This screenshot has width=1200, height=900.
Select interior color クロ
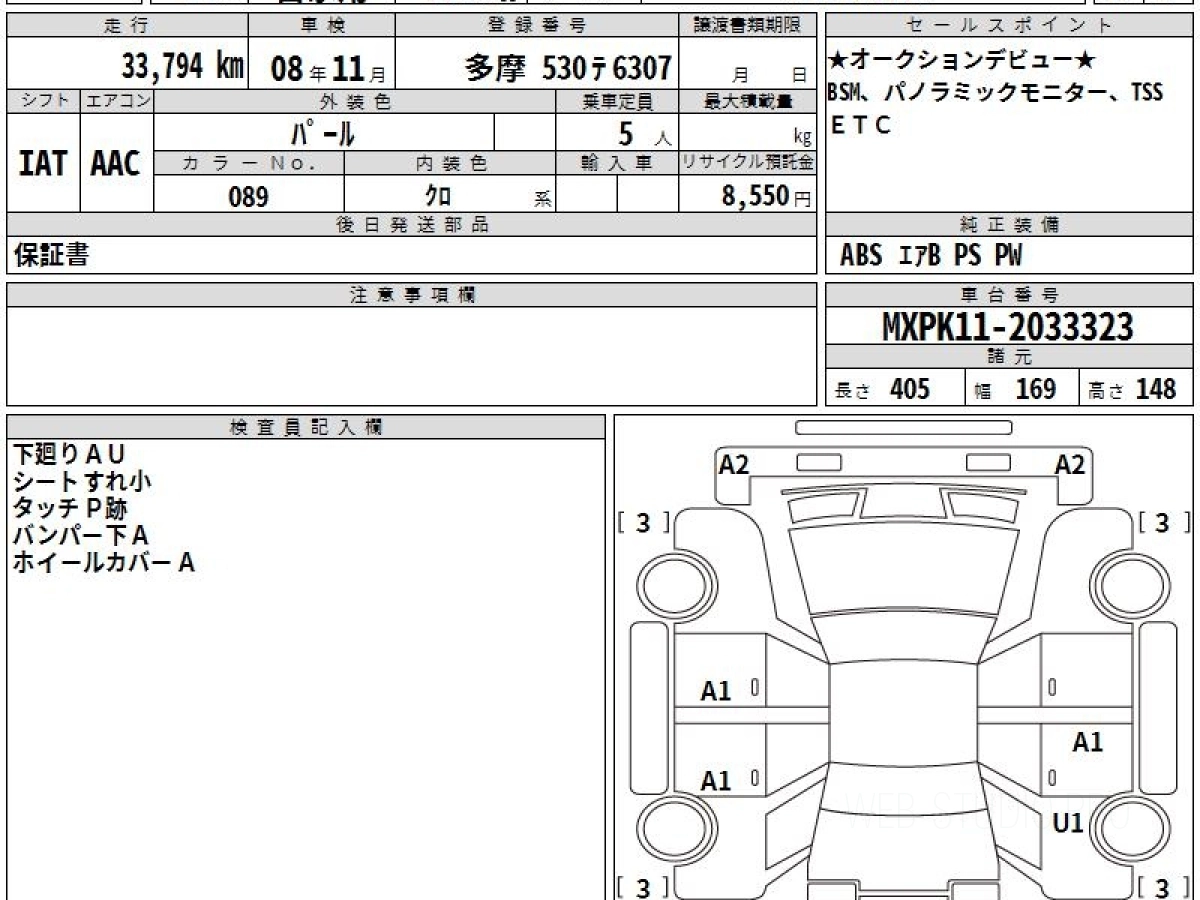click(439, 195)
